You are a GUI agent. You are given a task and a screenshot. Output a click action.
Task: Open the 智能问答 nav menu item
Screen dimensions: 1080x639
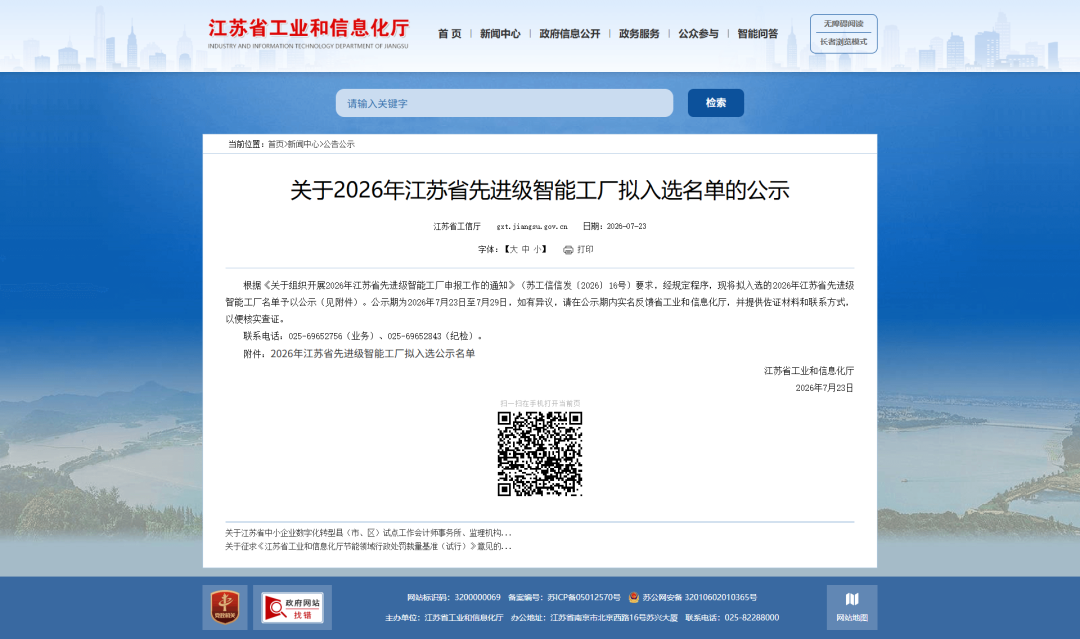click(758, 34)
